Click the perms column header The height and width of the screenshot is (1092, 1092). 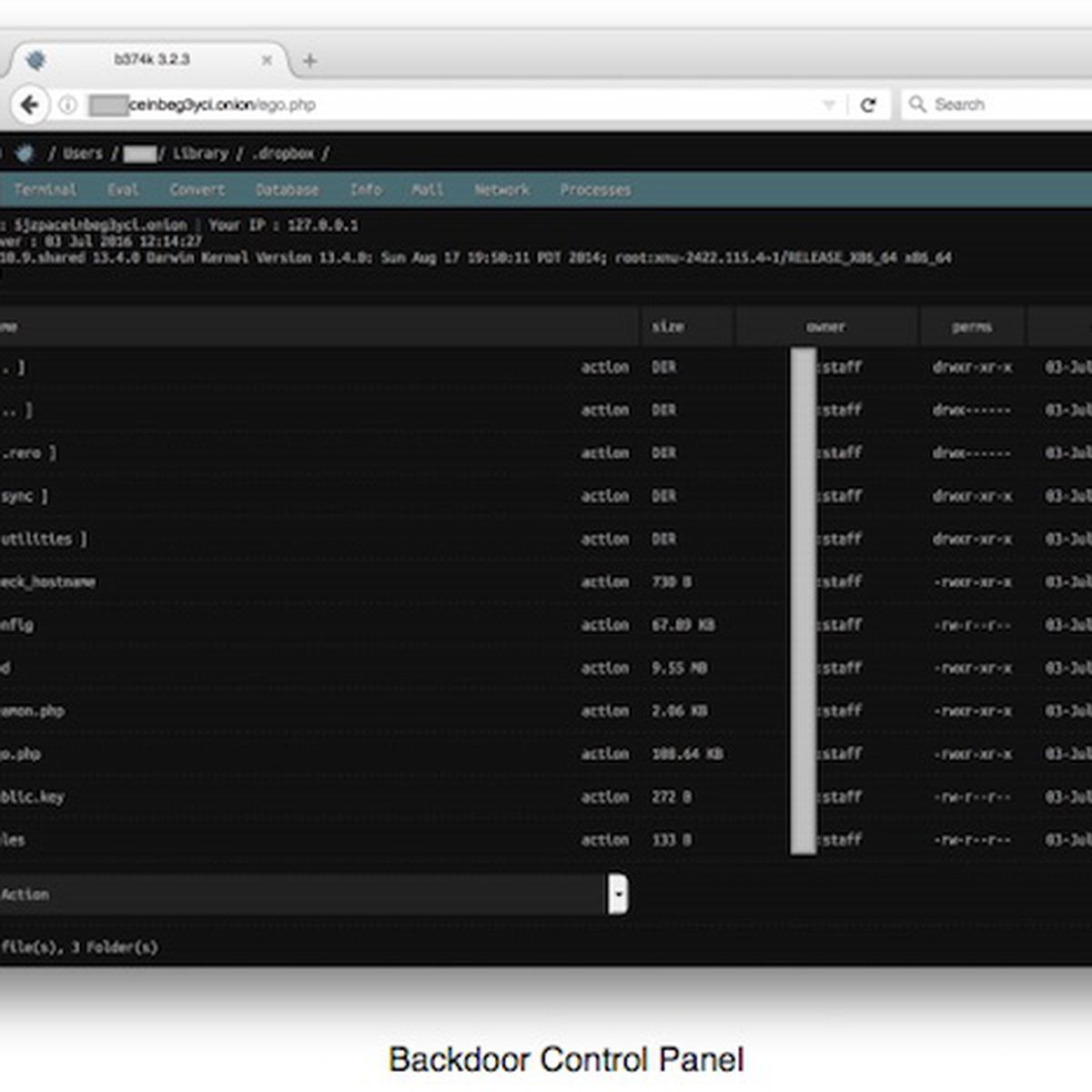pos(971,327)
